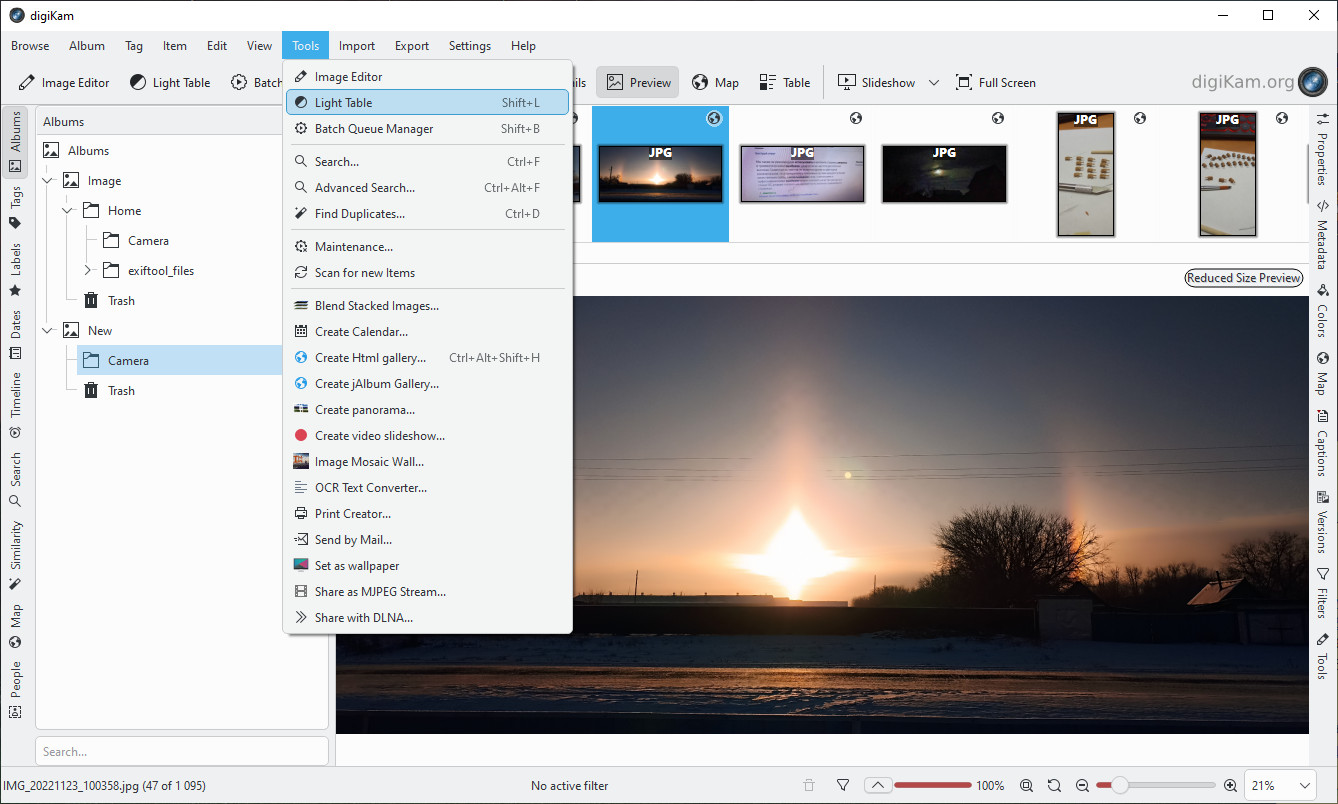Viewport: 1338px width, 804px height.
Task: Click the filter funnel in status bar
Action: [843, 786]
